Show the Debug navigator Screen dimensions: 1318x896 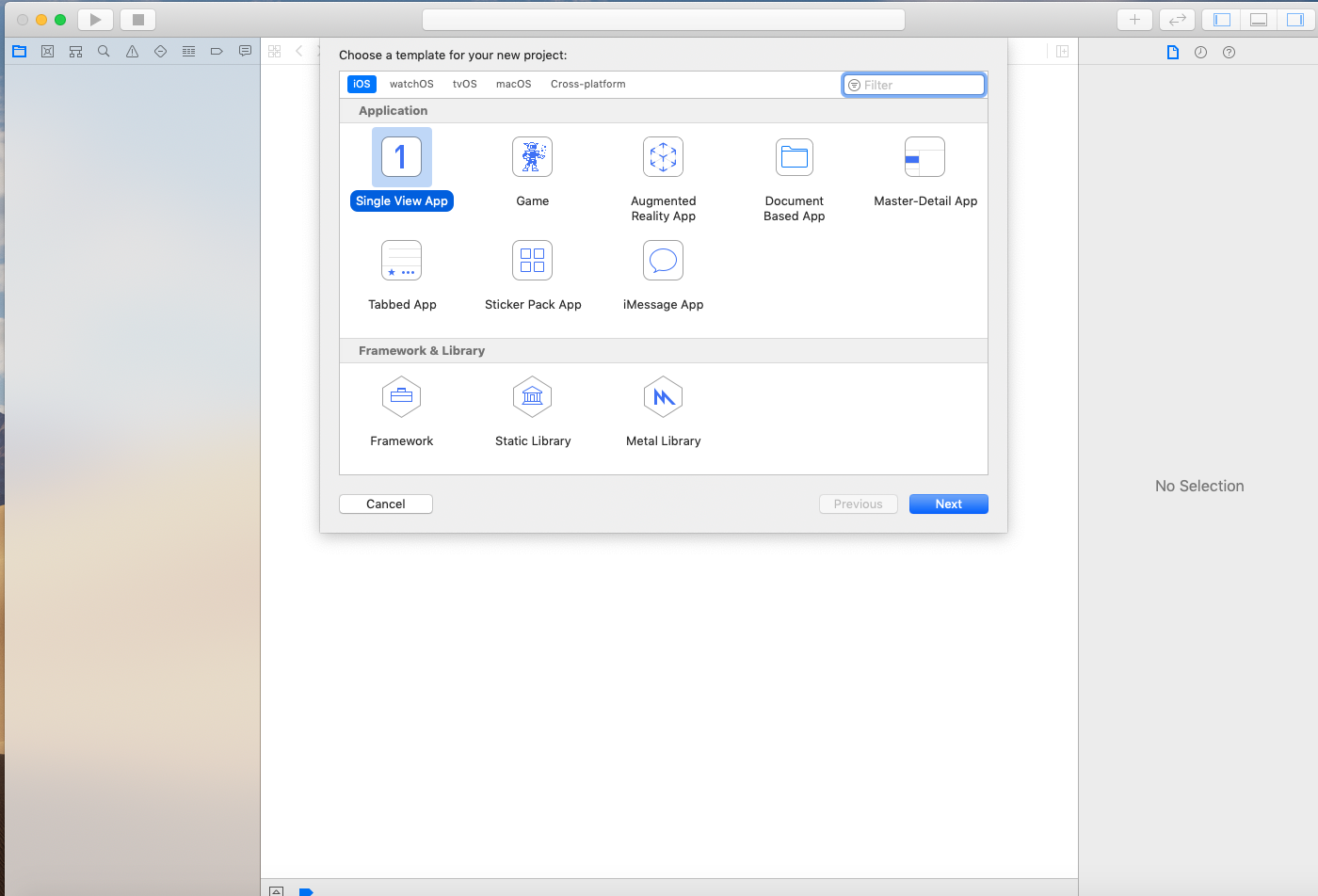coord(188,52)
